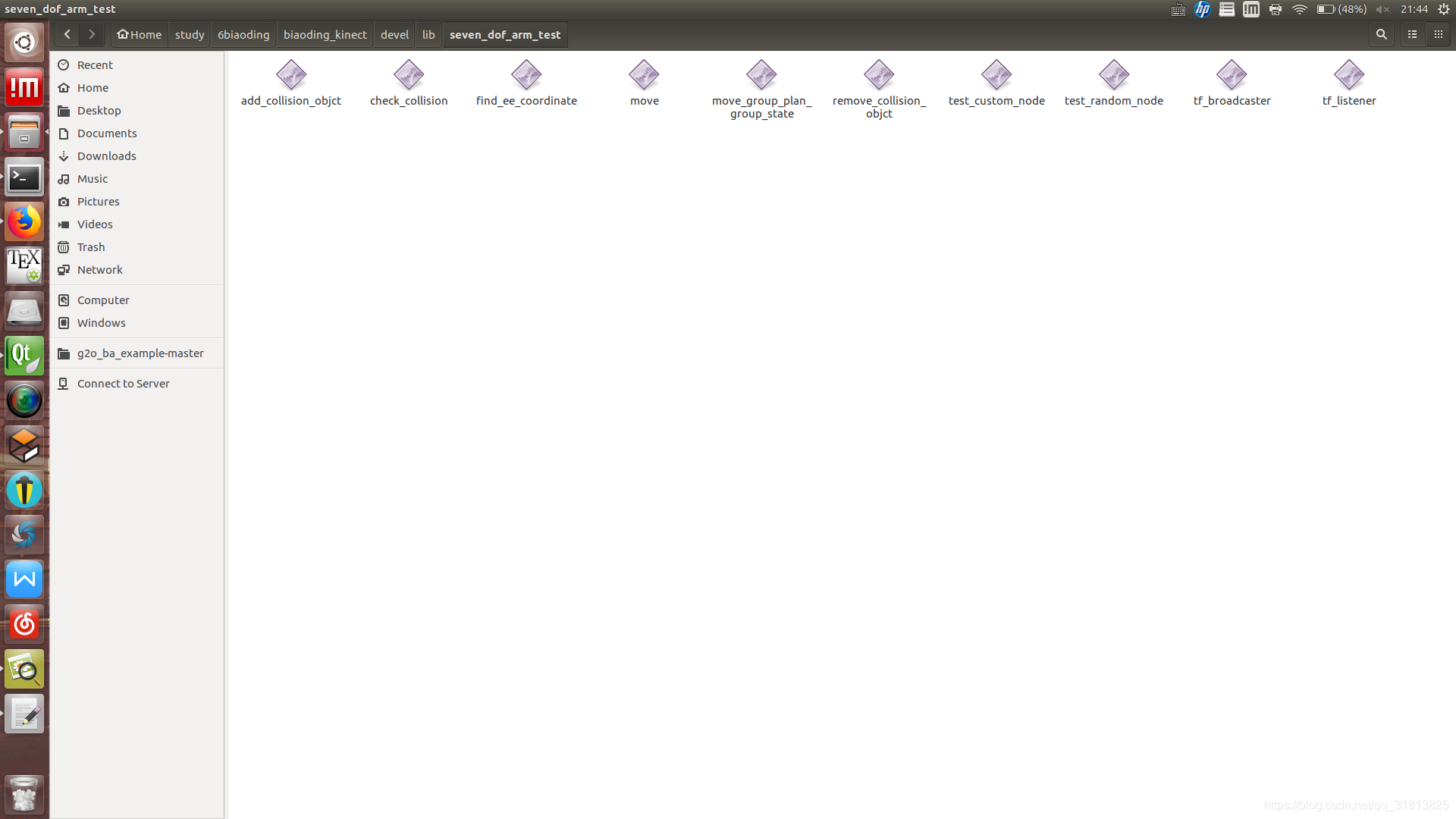This screenshot has width=1456, height=819.
Task: Launch Firefox from the dock
Action: click(24, 223)
